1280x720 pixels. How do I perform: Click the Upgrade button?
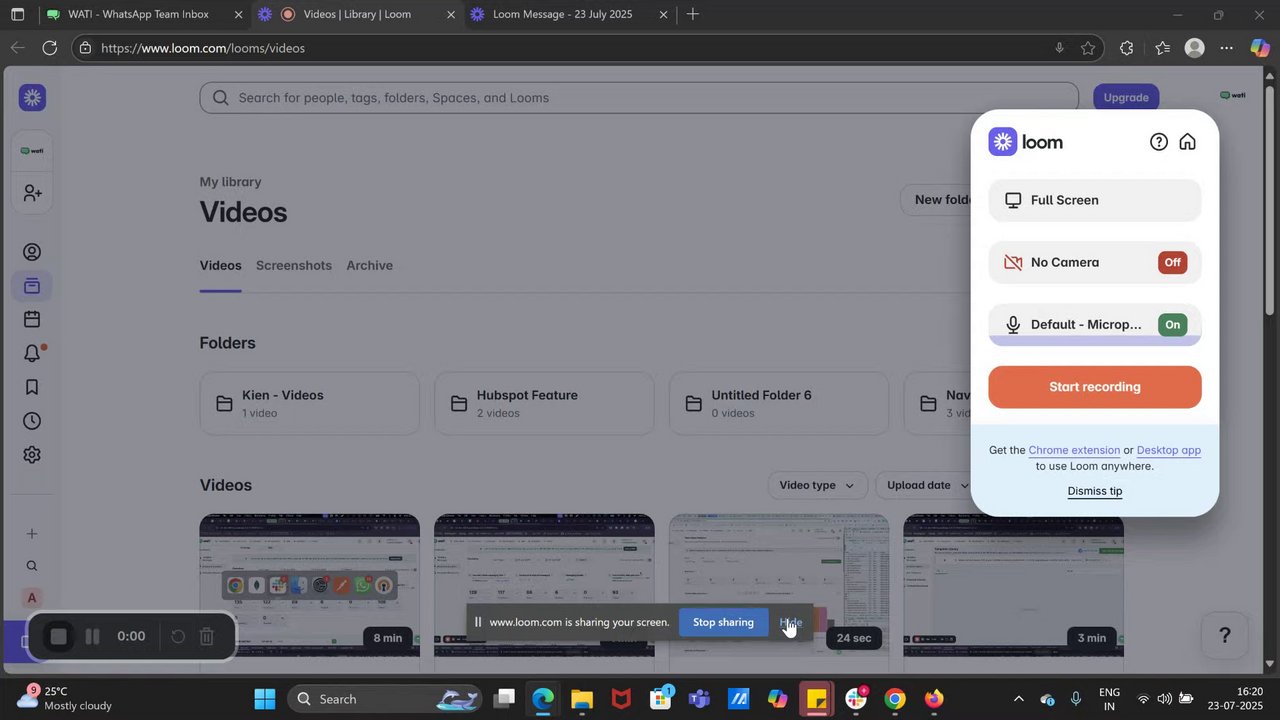(1126, 97)
